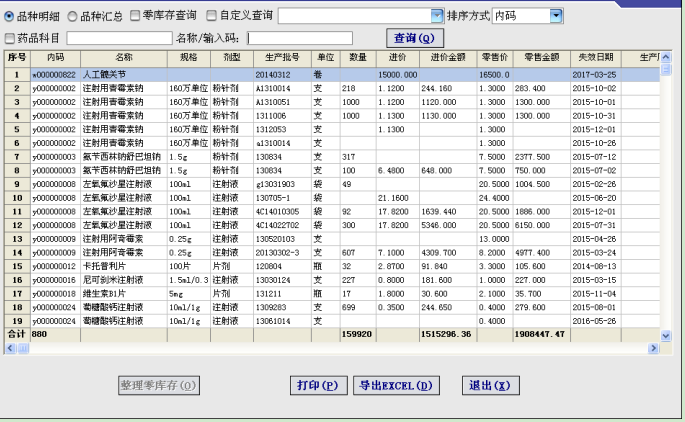Expand the 排序方式 sort order dropdown

(x=556, y=16)
